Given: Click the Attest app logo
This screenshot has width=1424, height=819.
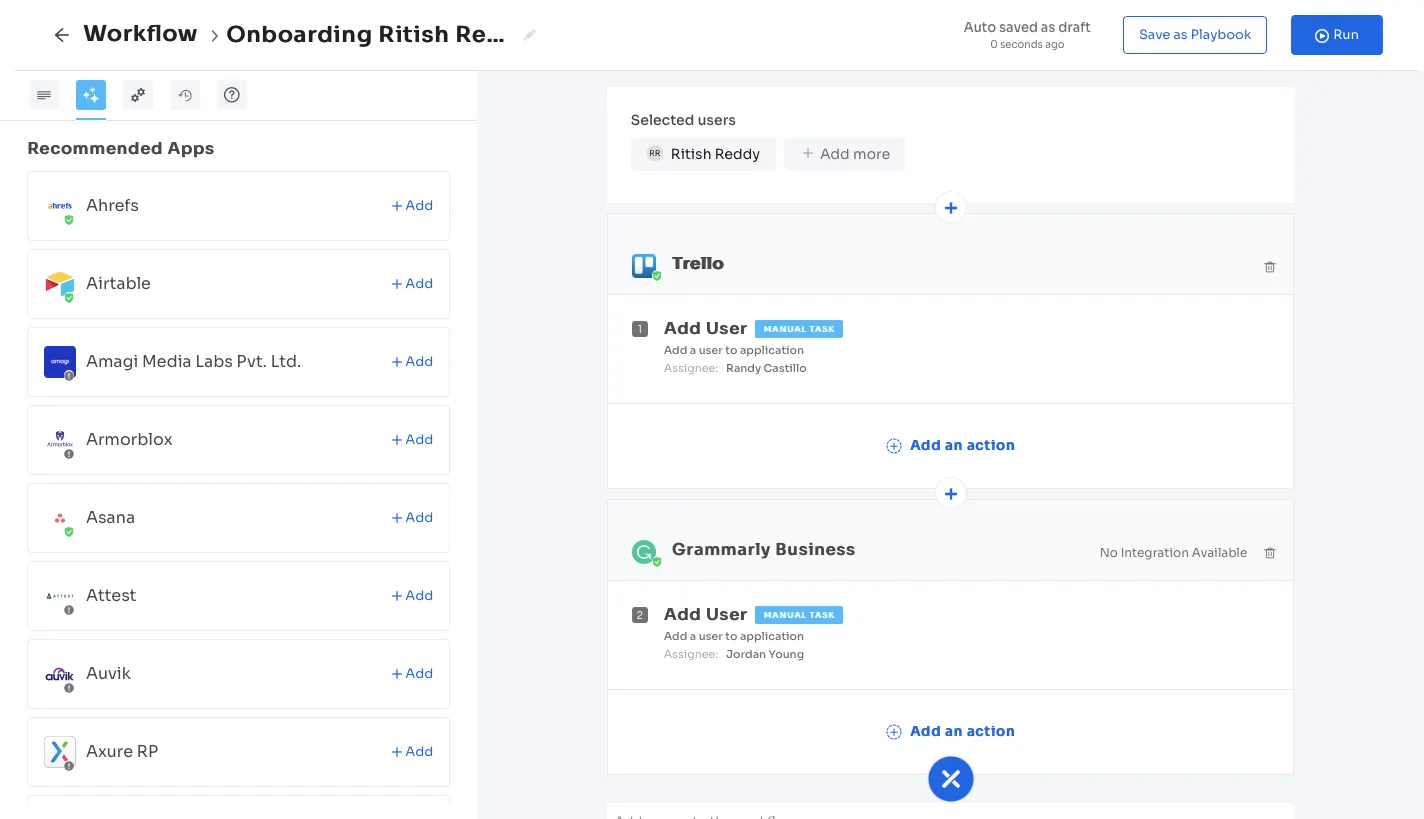Looking at the screenshot, I should [x=60, y=596].
